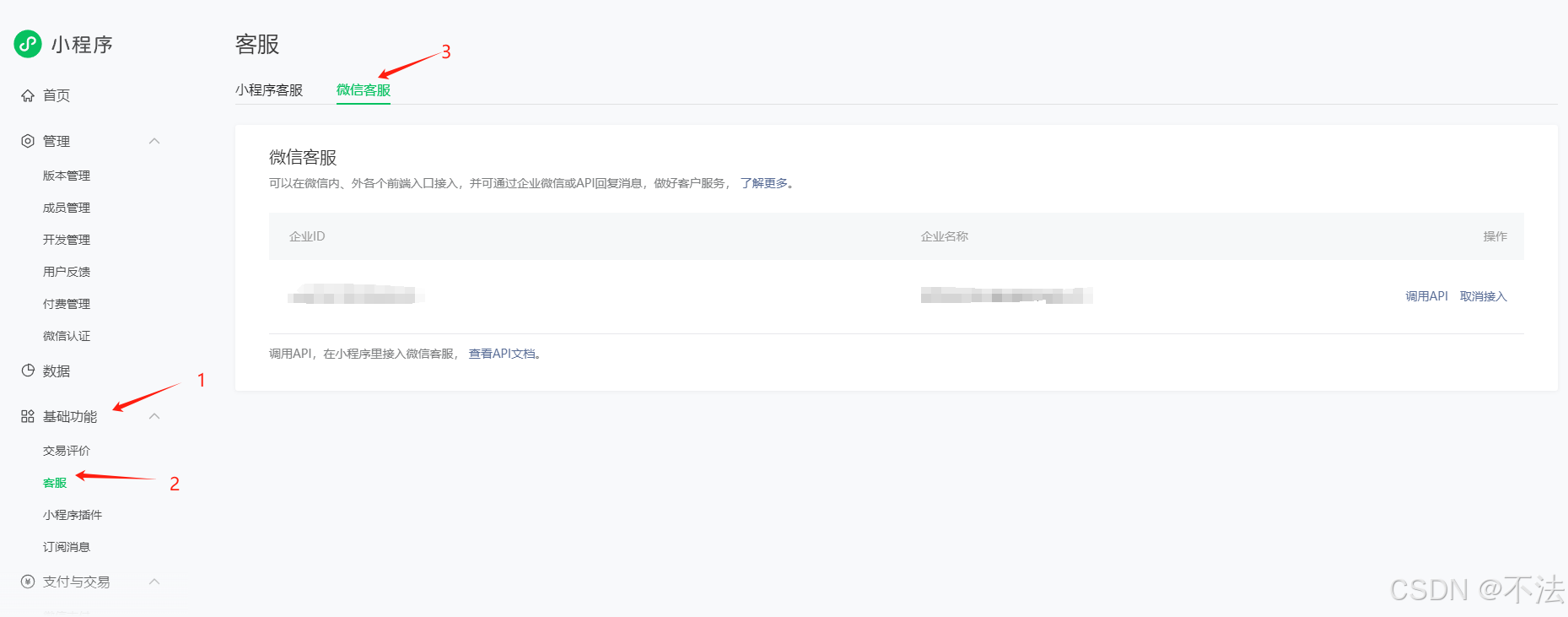Screen dimensions: 1568x617
Task: Open 成员管理 in the sidebar
Action: point(67,208)
